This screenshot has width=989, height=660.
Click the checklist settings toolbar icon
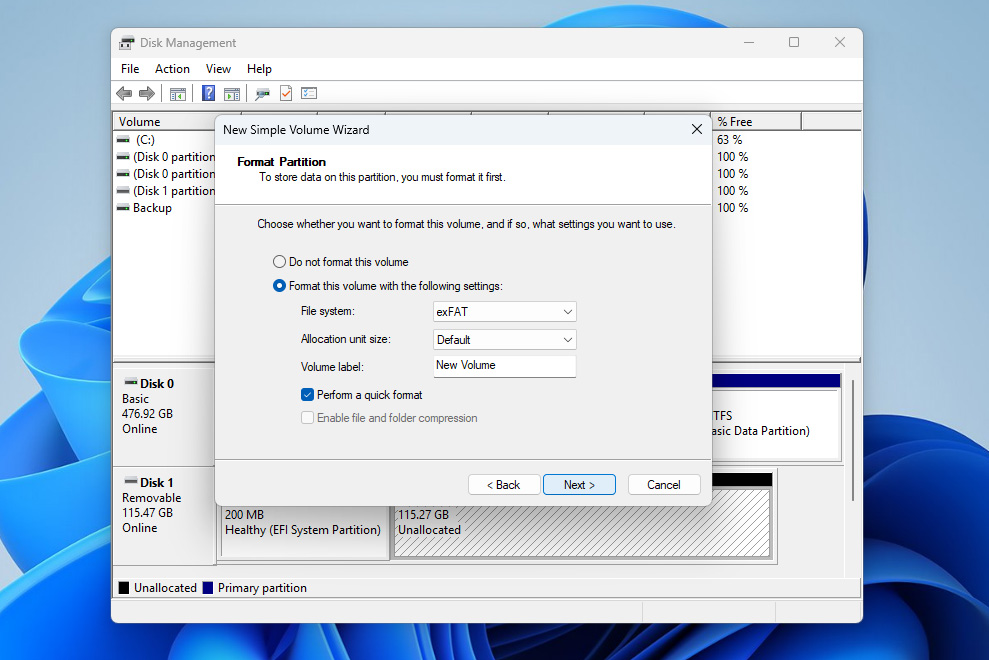[x=309, y=93]
